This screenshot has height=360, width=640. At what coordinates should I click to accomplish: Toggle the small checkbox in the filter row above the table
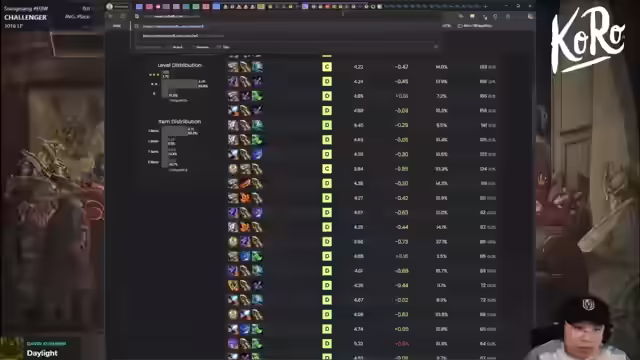pos(219,47)
